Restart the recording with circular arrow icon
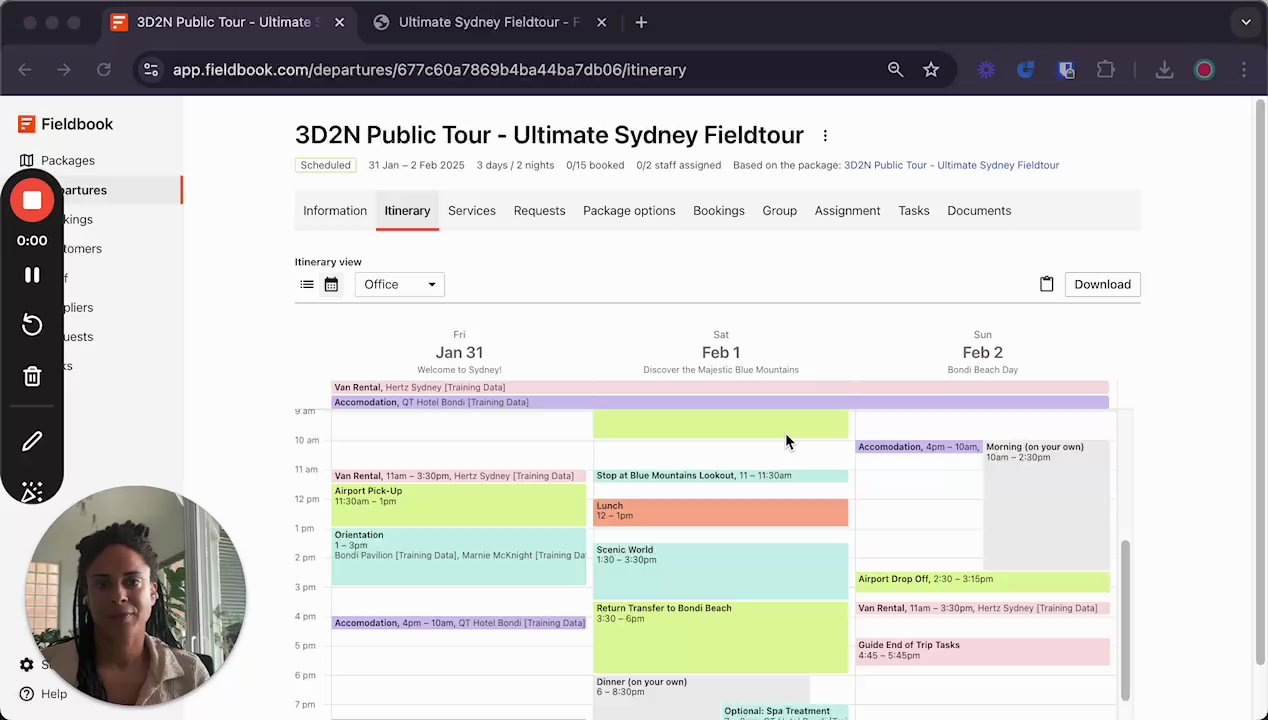This screenshot has width=1268, height=720. [x=32, y=325]
